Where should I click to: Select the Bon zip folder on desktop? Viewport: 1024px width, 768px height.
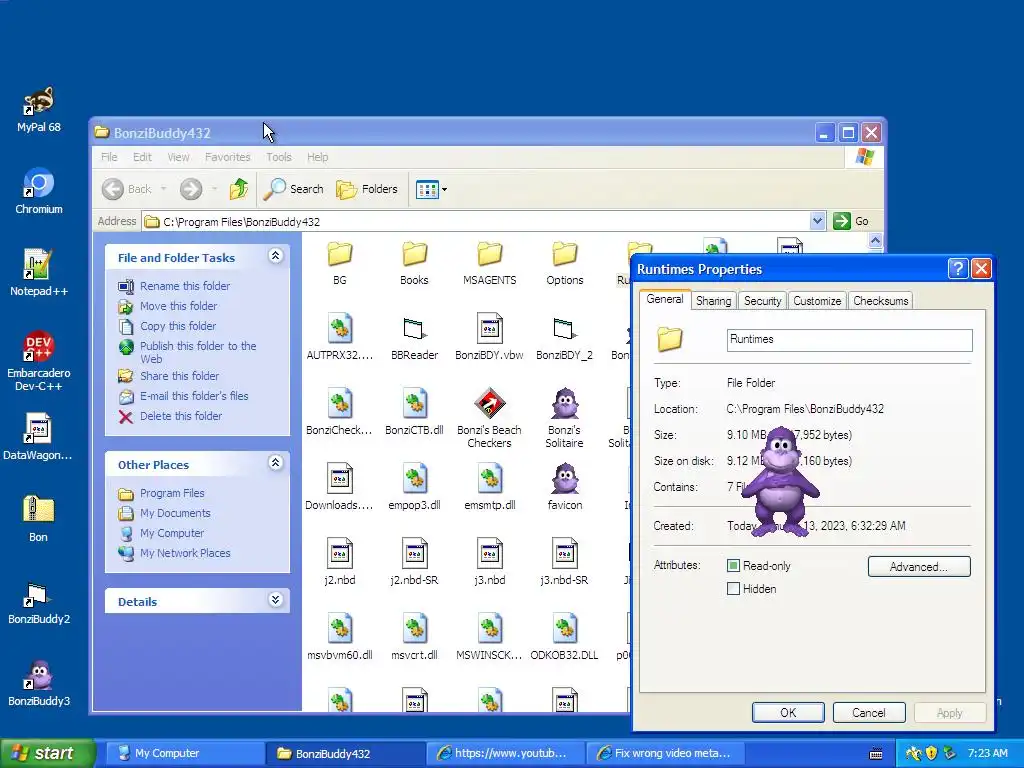pos(38,519)
